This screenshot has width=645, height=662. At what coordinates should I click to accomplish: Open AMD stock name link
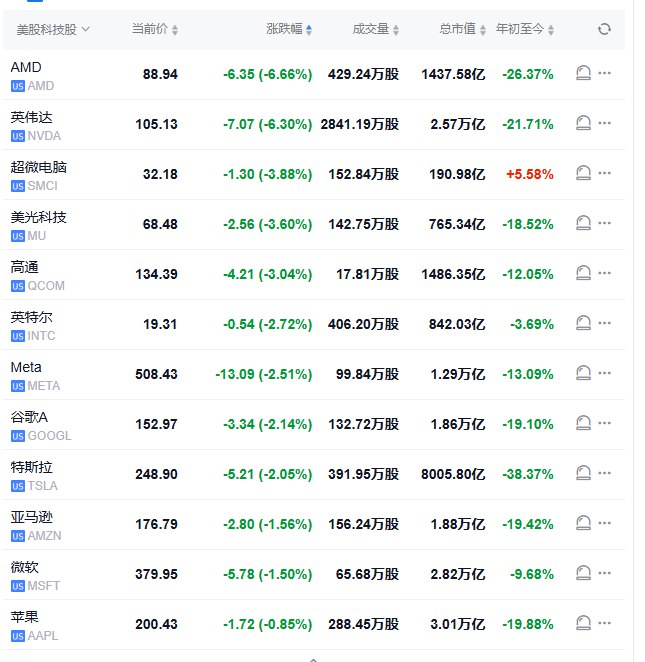(x=26, y=67)
